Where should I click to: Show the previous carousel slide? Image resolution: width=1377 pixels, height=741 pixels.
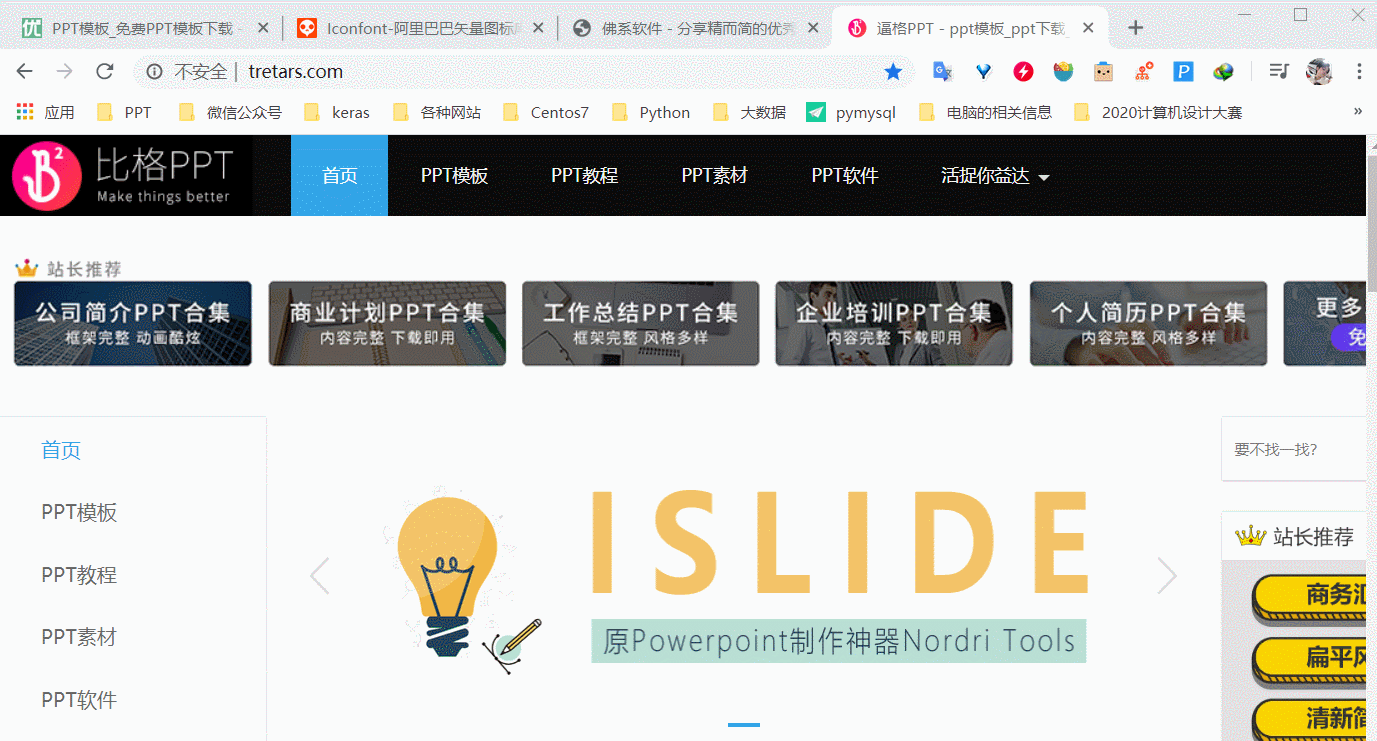(320, 575)
